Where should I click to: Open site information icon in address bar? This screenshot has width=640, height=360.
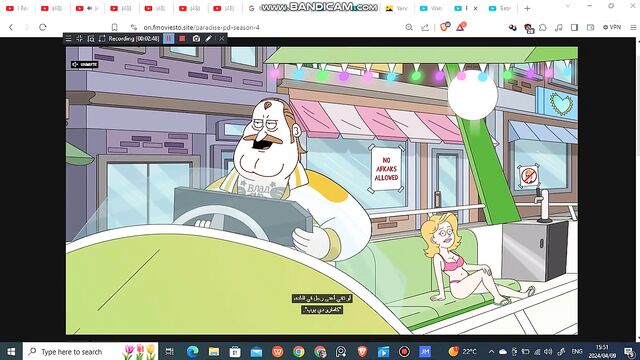tap(133, 27)
